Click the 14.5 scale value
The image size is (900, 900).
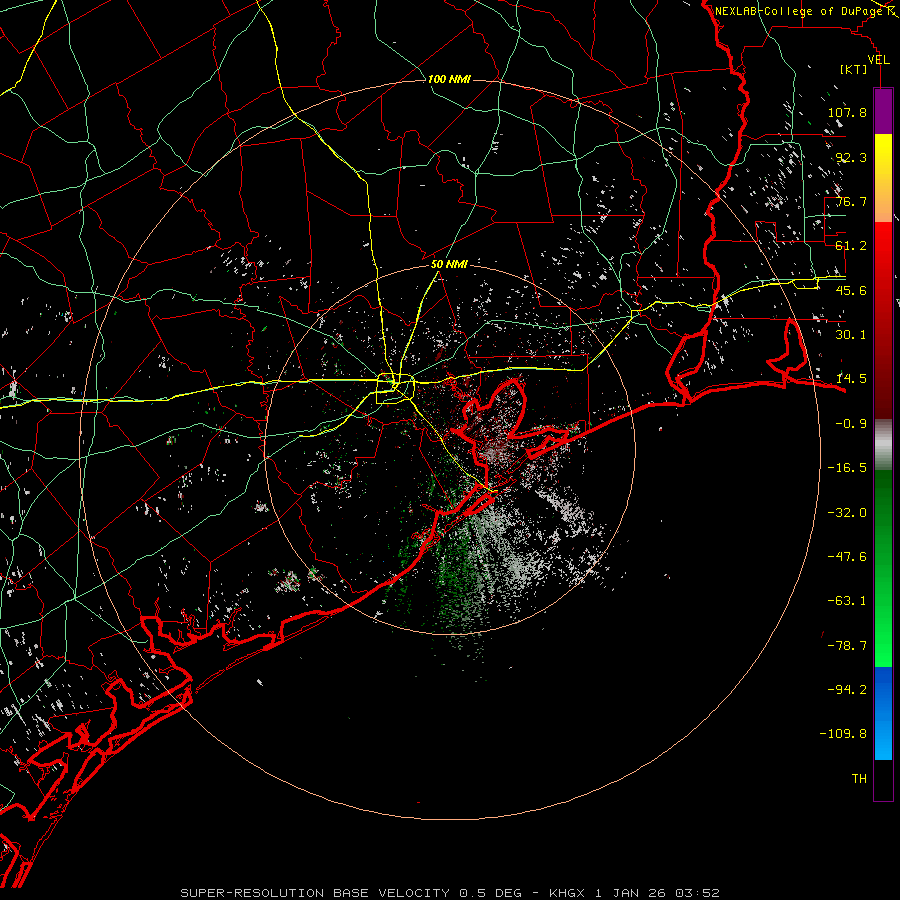pos(851,379)
